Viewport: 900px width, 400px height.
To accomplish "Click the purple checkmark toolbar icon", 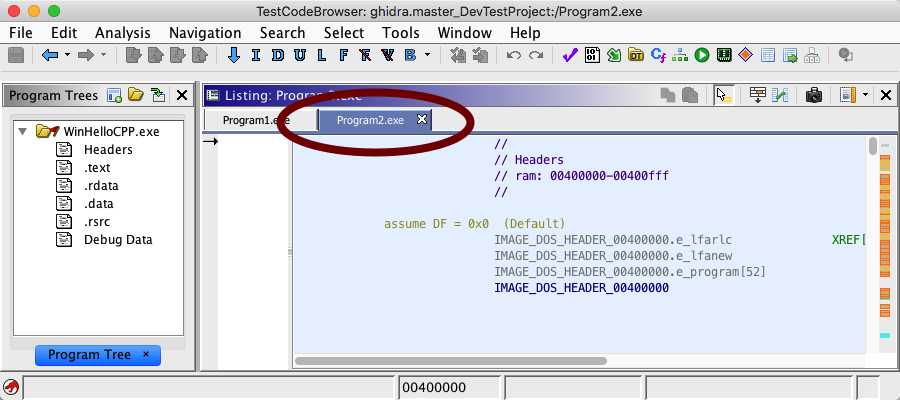I will 570,55.
